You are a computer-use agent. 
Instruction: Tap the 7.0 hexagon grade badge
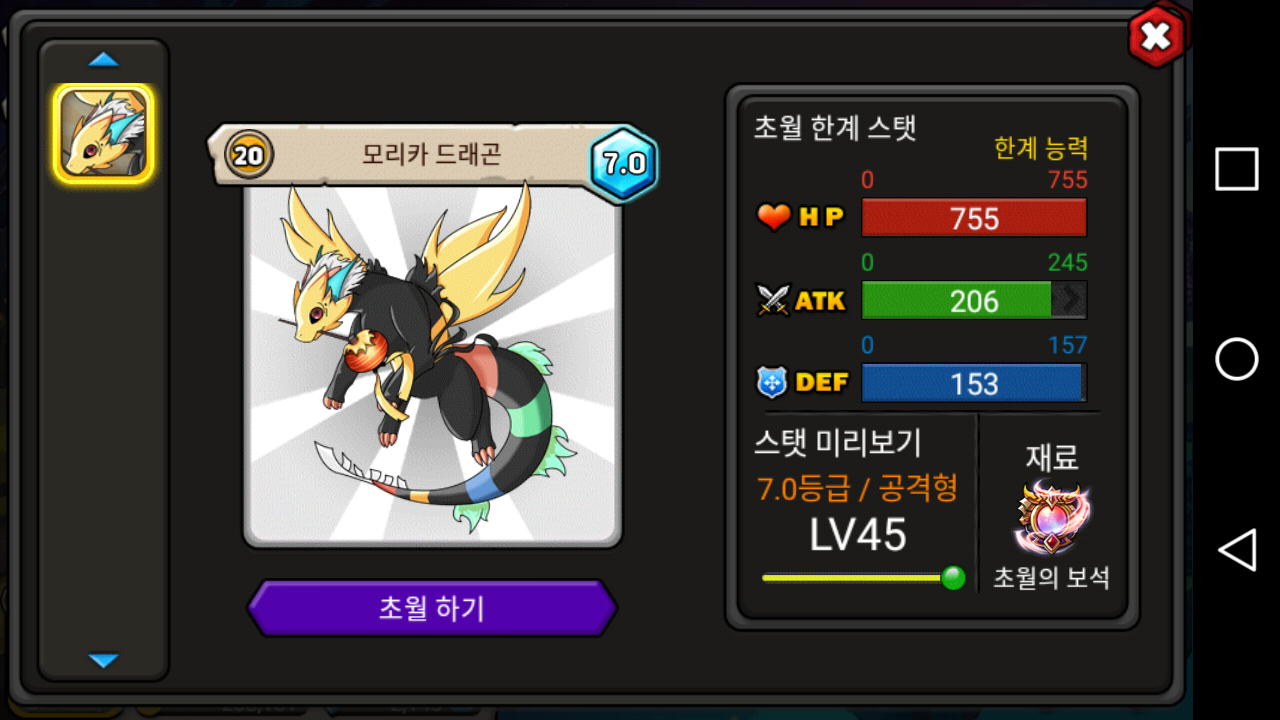click(x=623, y=162)
